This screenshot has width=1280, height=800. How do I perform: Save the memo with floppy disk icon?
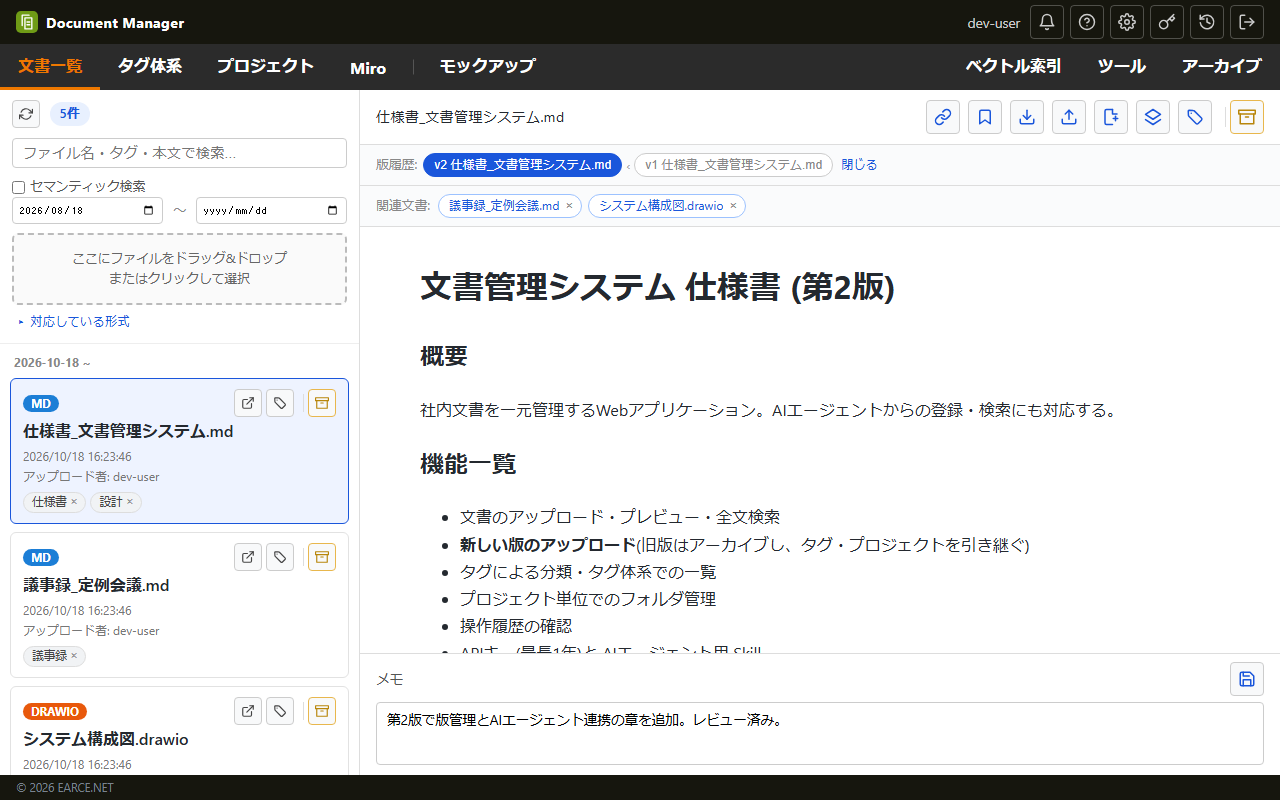[x=1247, y=679]
